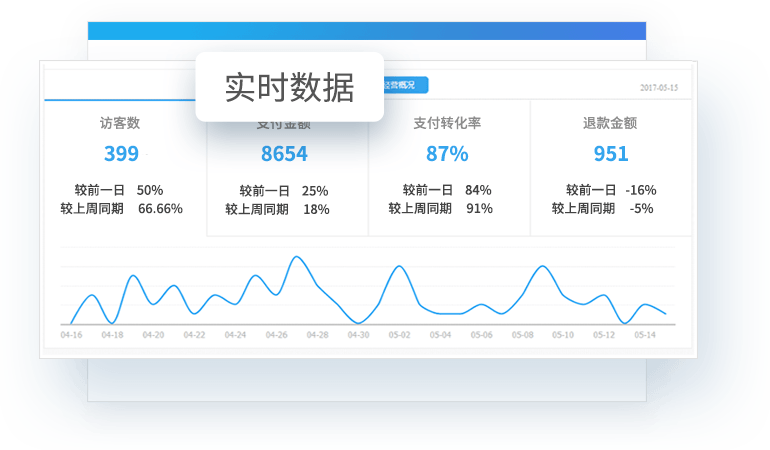Click the payment amount value 8654

point(284,154)
